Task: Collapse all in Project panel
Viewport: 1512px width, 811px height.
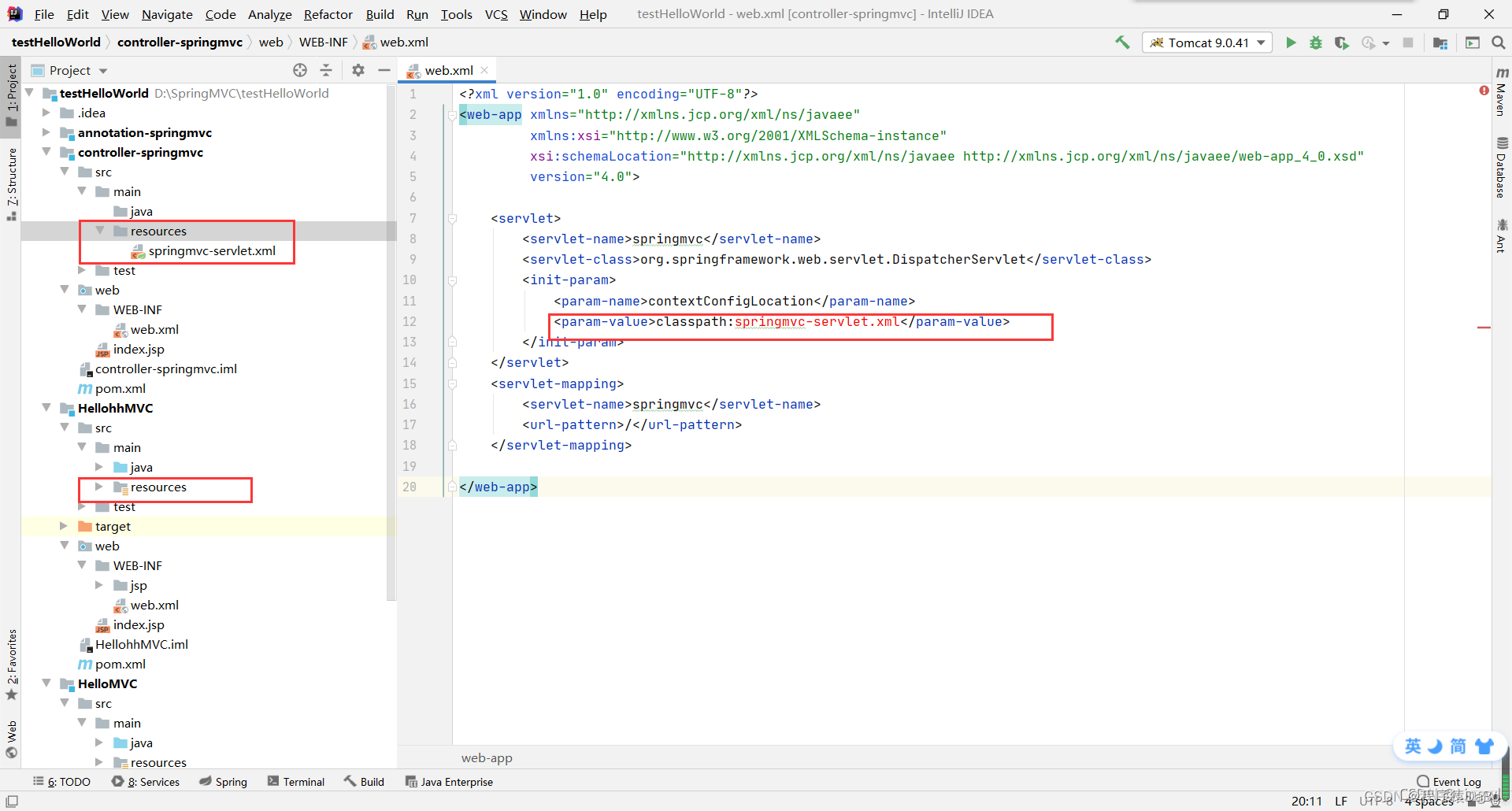Action: (326, 70)
